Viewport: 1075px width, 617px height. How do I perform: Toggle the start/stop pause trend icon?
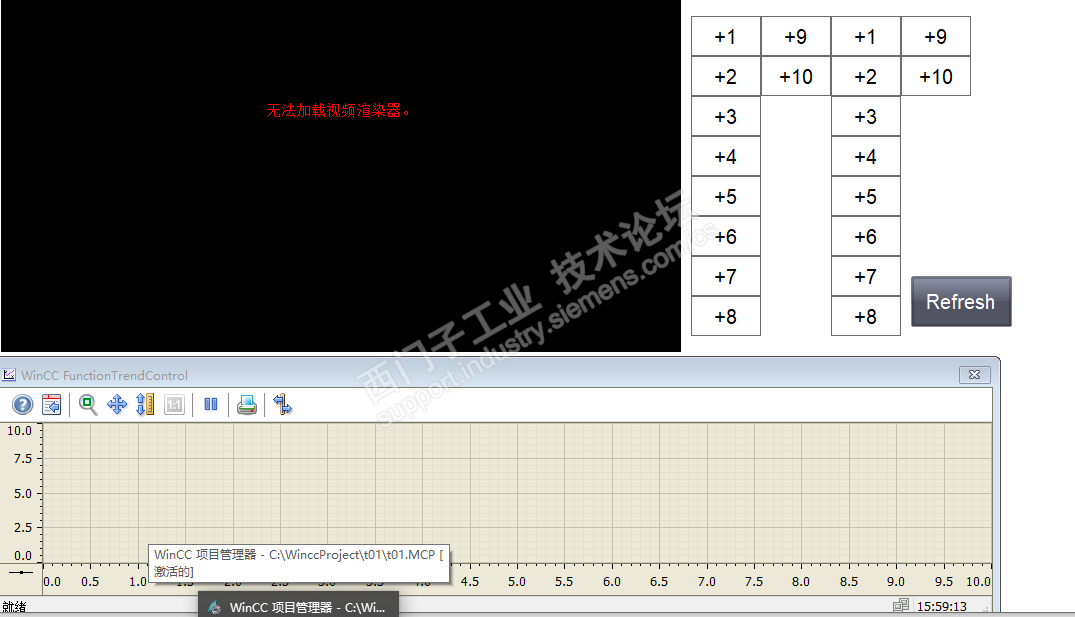(x=211, y=404)
